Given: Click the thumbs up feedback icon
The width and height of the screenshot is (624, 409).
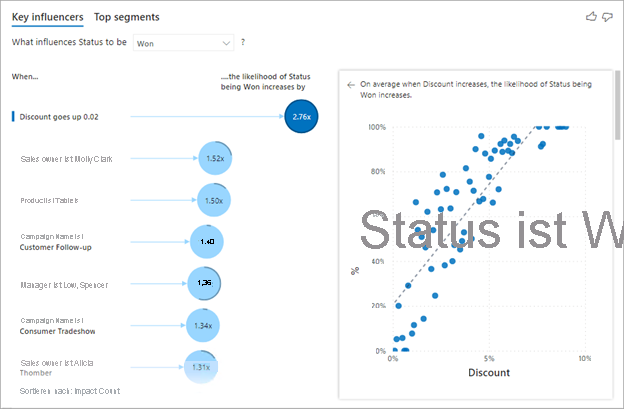Looking at the screenshot, I should 591,17.
